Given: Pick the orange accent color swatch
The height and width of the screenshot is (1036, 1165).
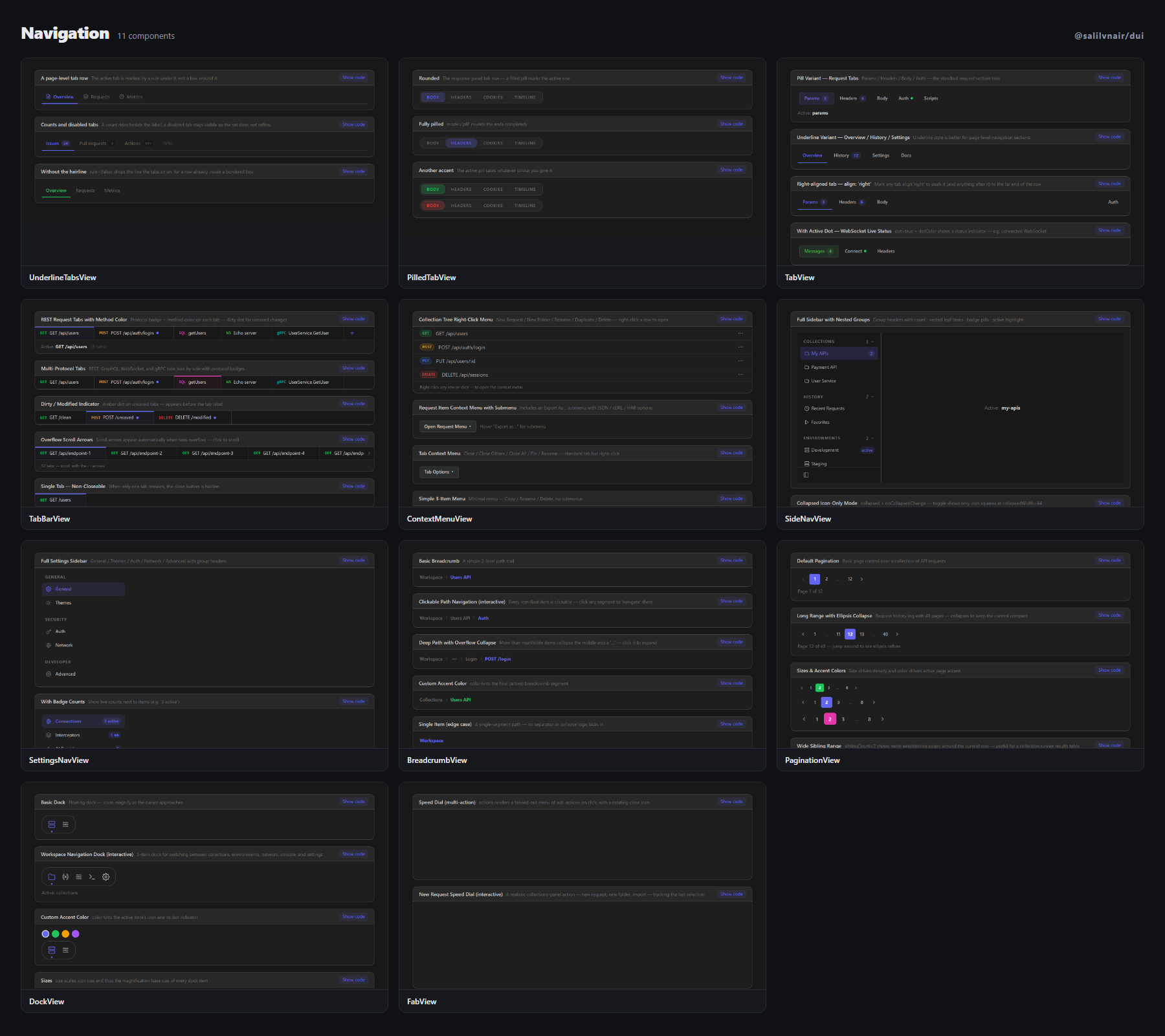Looking at the screenshot, I should point(65,934).
